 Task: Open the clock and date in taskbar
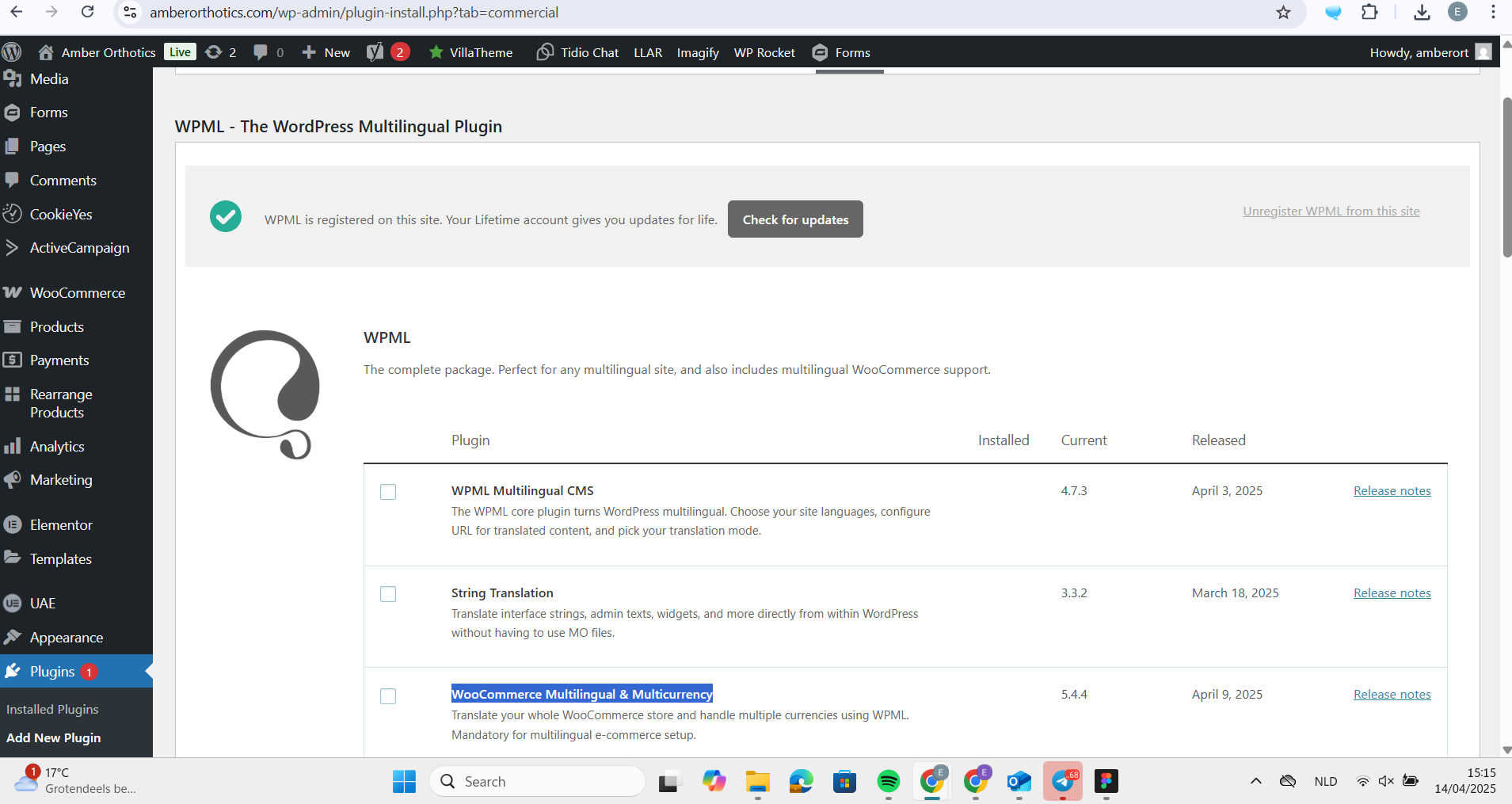click(x=1465, y=781)
